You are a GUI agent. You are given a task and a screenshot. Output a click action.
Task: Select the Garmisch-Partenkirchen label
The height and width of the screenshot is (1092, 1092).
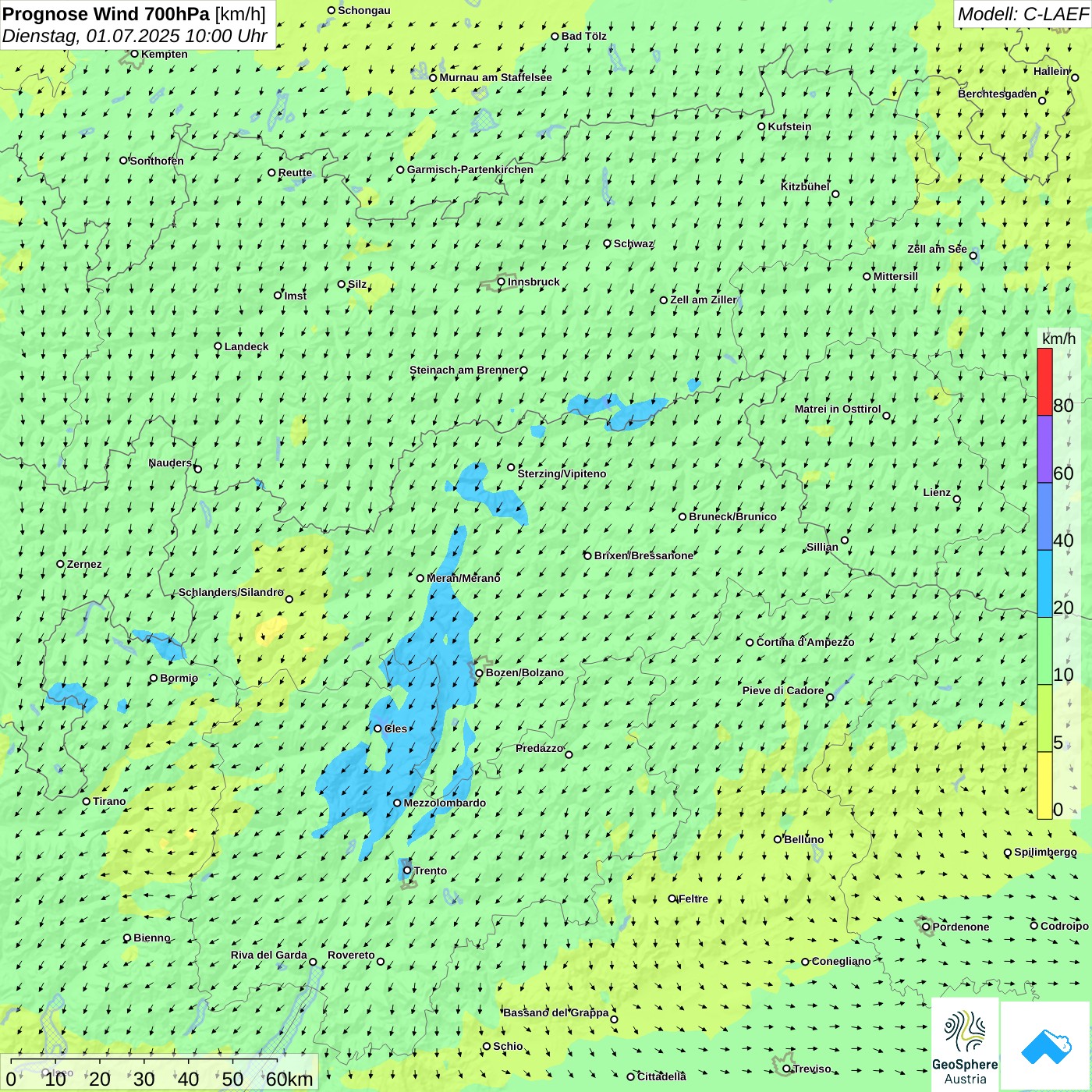coord(470,169)
